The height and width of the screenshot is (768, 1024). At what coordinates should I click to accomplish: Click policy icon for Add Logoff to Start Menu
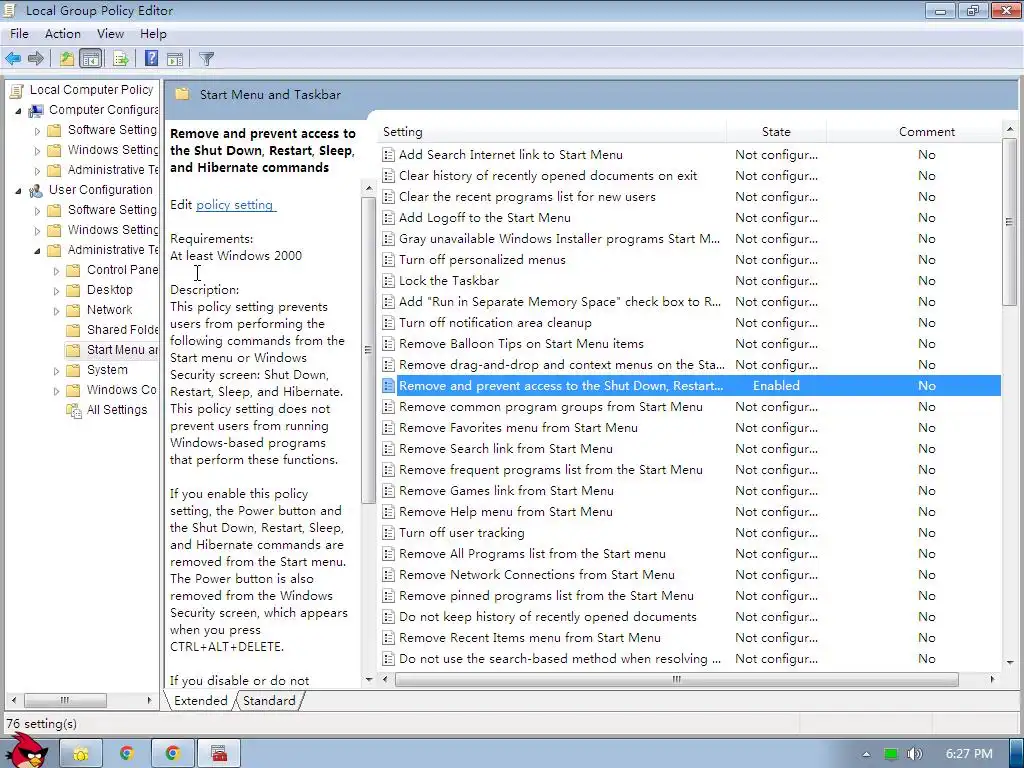(388, 218)
